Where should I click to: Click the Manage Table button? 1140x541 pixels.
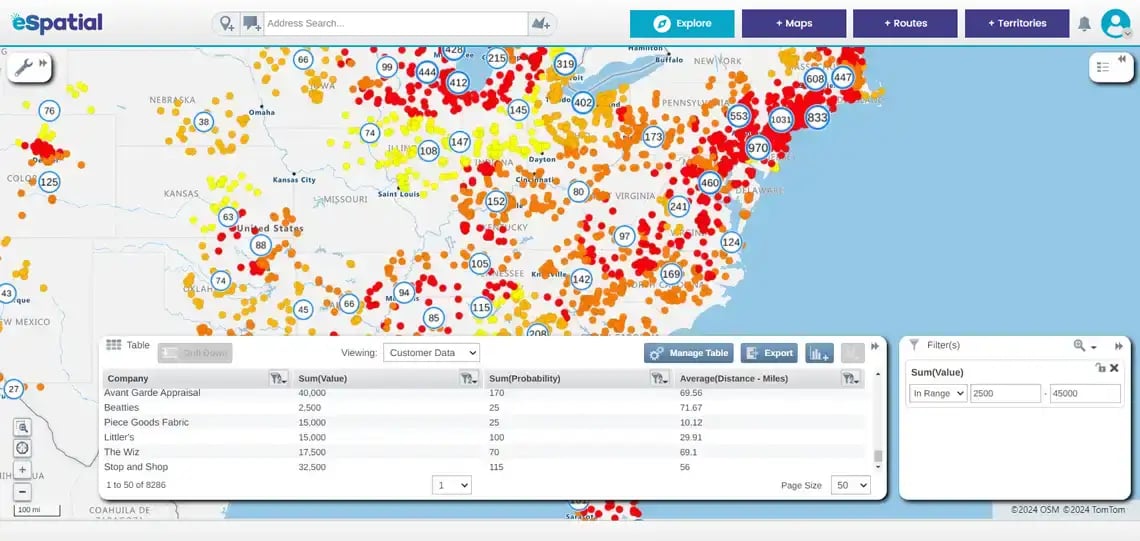coord(689,353)
